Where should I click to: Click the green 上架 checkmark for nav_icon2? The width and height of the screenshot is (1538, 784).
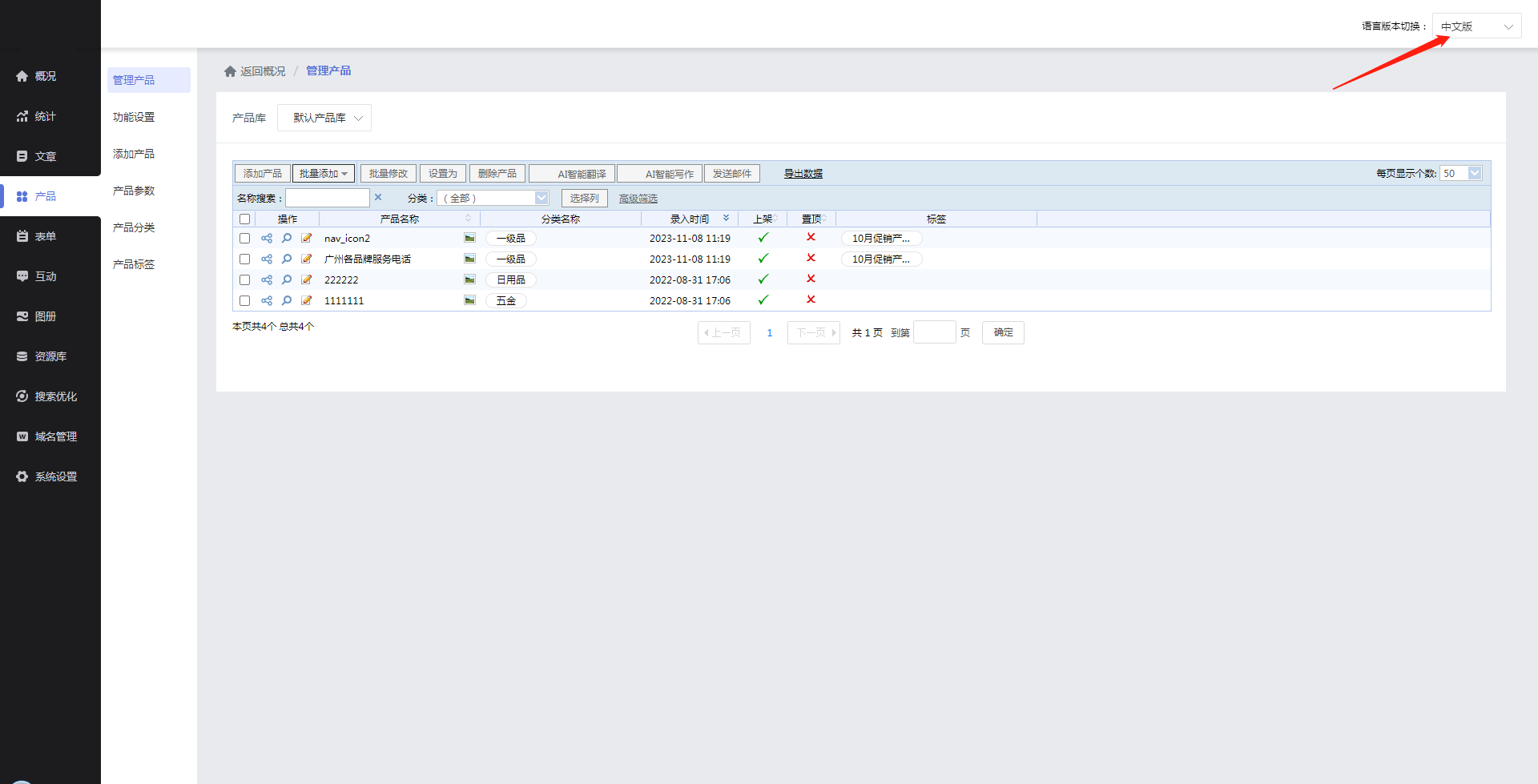tap(763, 238)
